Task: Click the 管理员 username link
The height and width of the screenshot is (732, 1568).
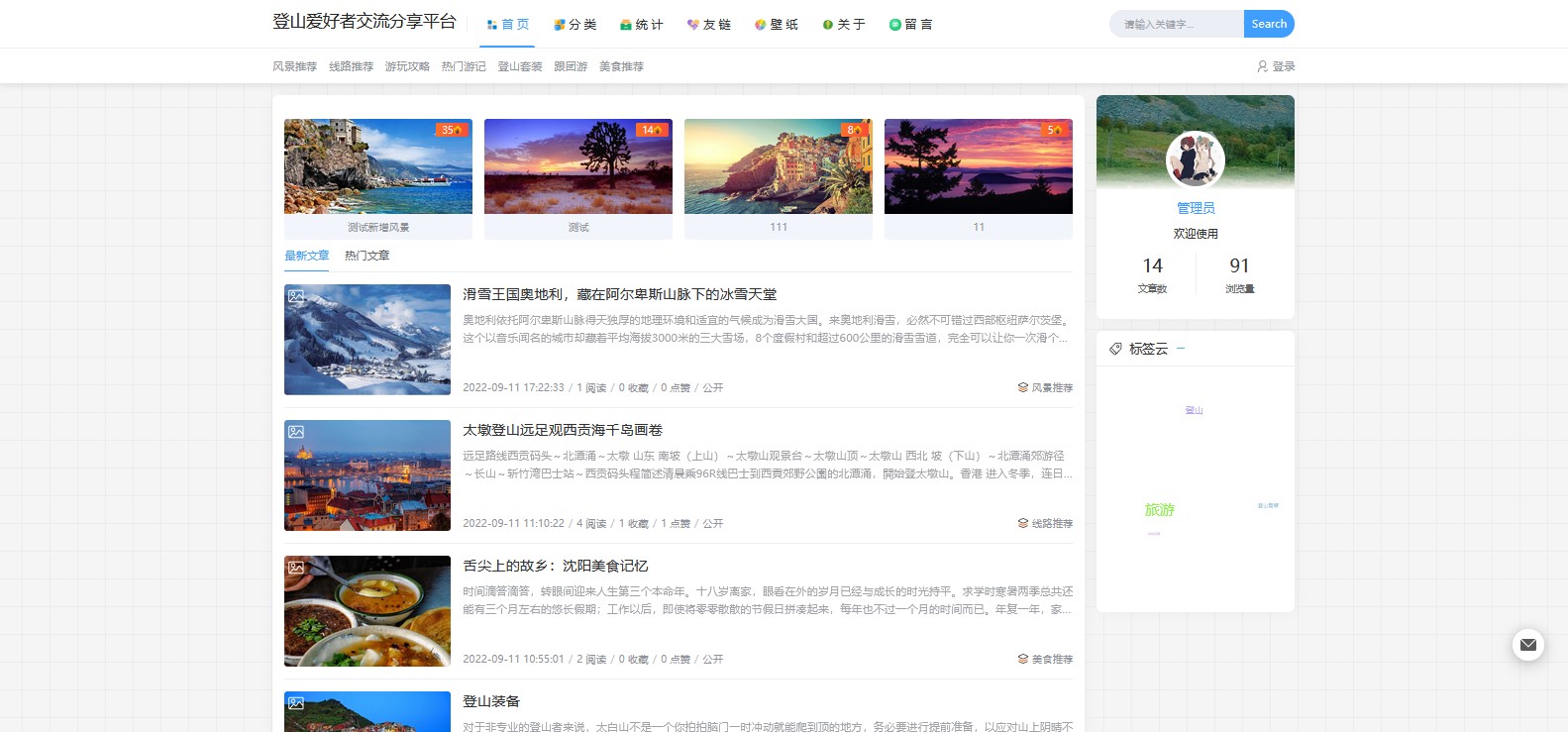Action: click(1196, 208)
